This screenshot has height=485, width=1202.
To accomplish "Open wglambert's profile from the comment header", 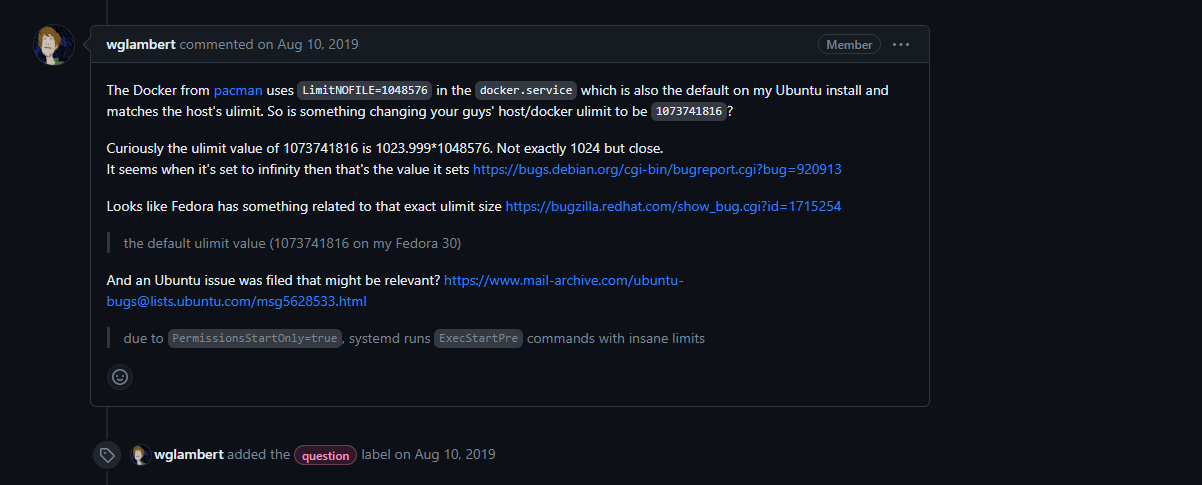I will 141,44.
